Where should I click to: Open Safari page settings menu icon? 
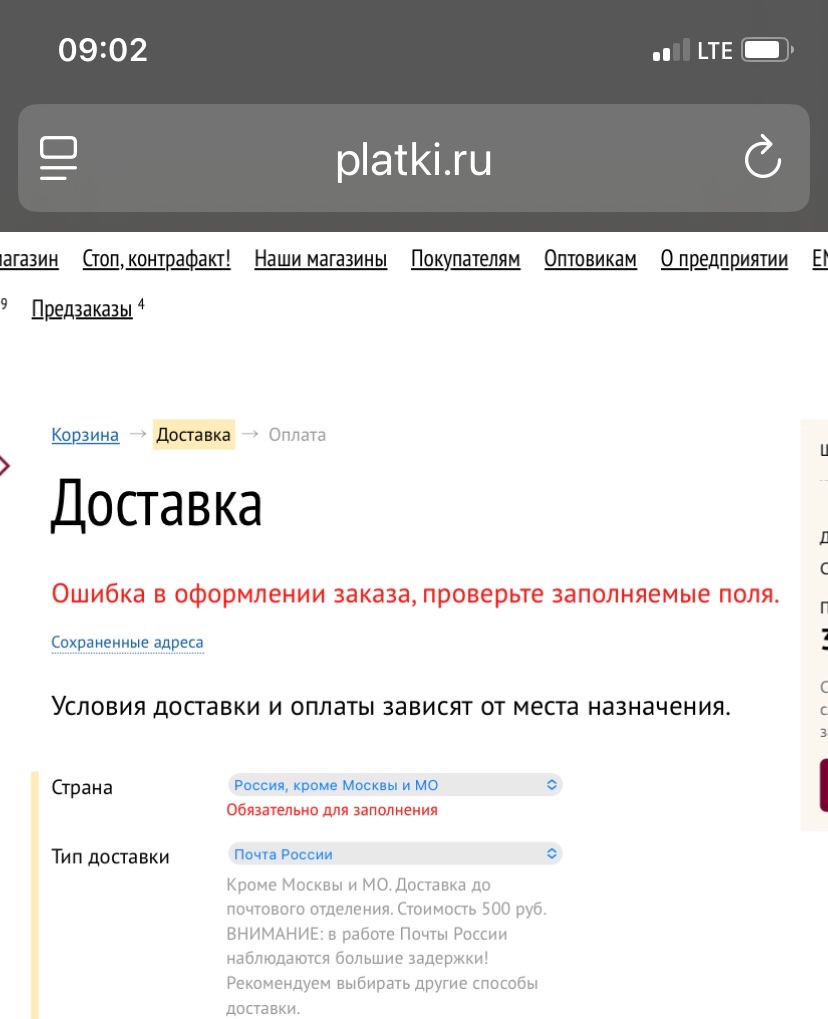point(59,159)
